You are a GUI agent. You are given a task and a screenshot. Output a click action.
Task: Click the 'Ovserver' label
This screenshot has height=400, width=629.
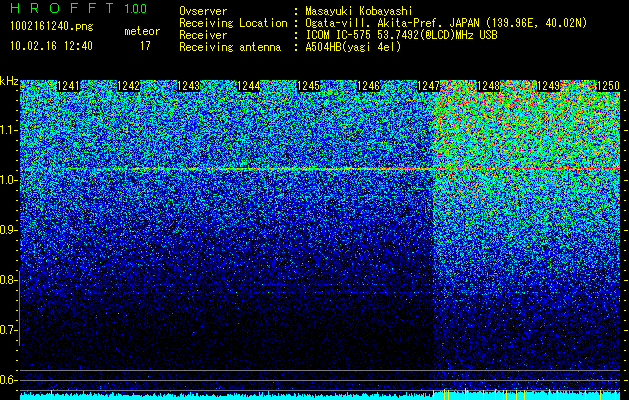coord(203,11)
